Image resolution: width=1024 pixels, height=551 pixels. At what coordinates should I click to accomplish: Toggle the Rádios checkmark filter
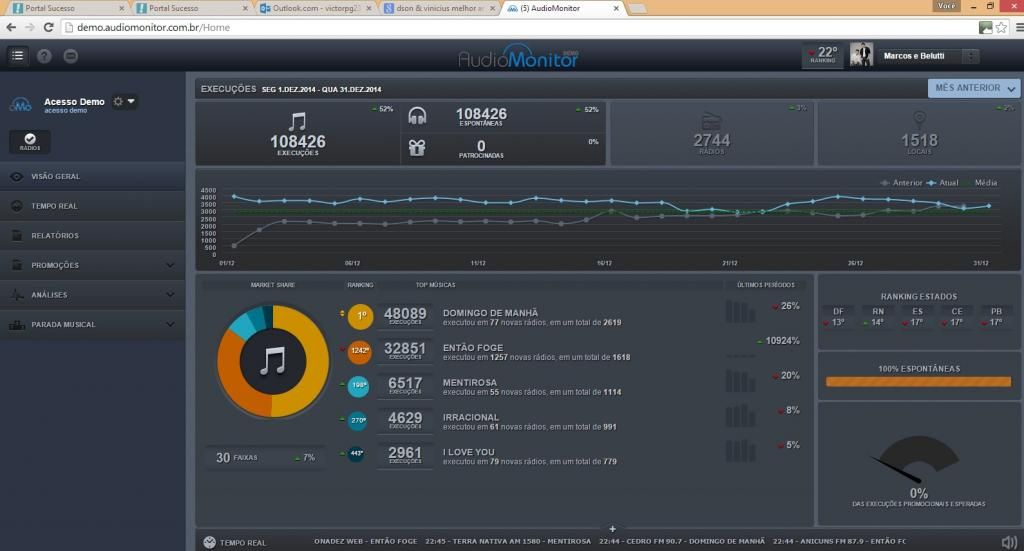[30, 142]
